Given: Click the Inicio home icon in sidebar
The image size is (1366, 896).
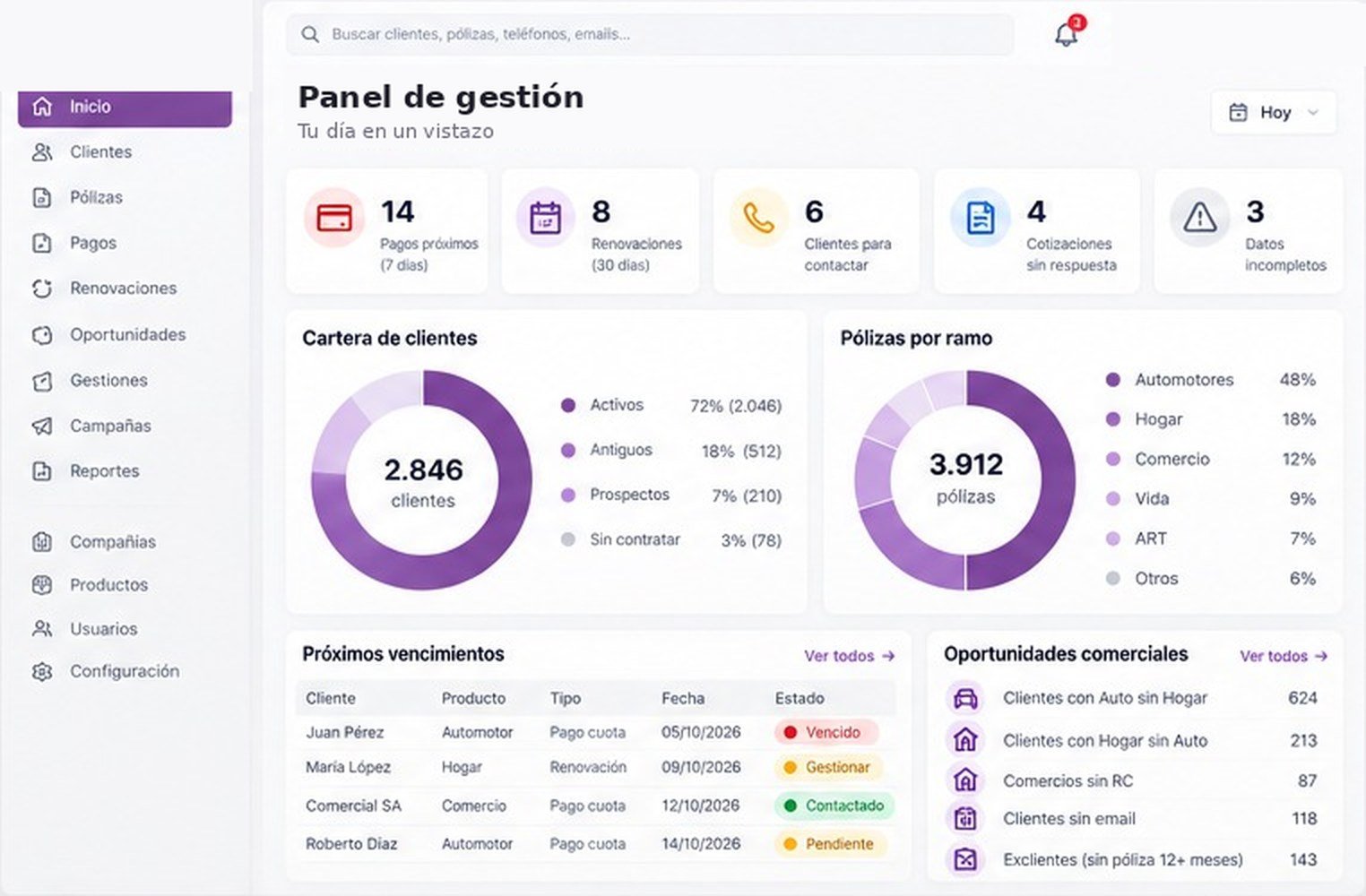Looking at the screenshot, I should (x=42, y=107).
